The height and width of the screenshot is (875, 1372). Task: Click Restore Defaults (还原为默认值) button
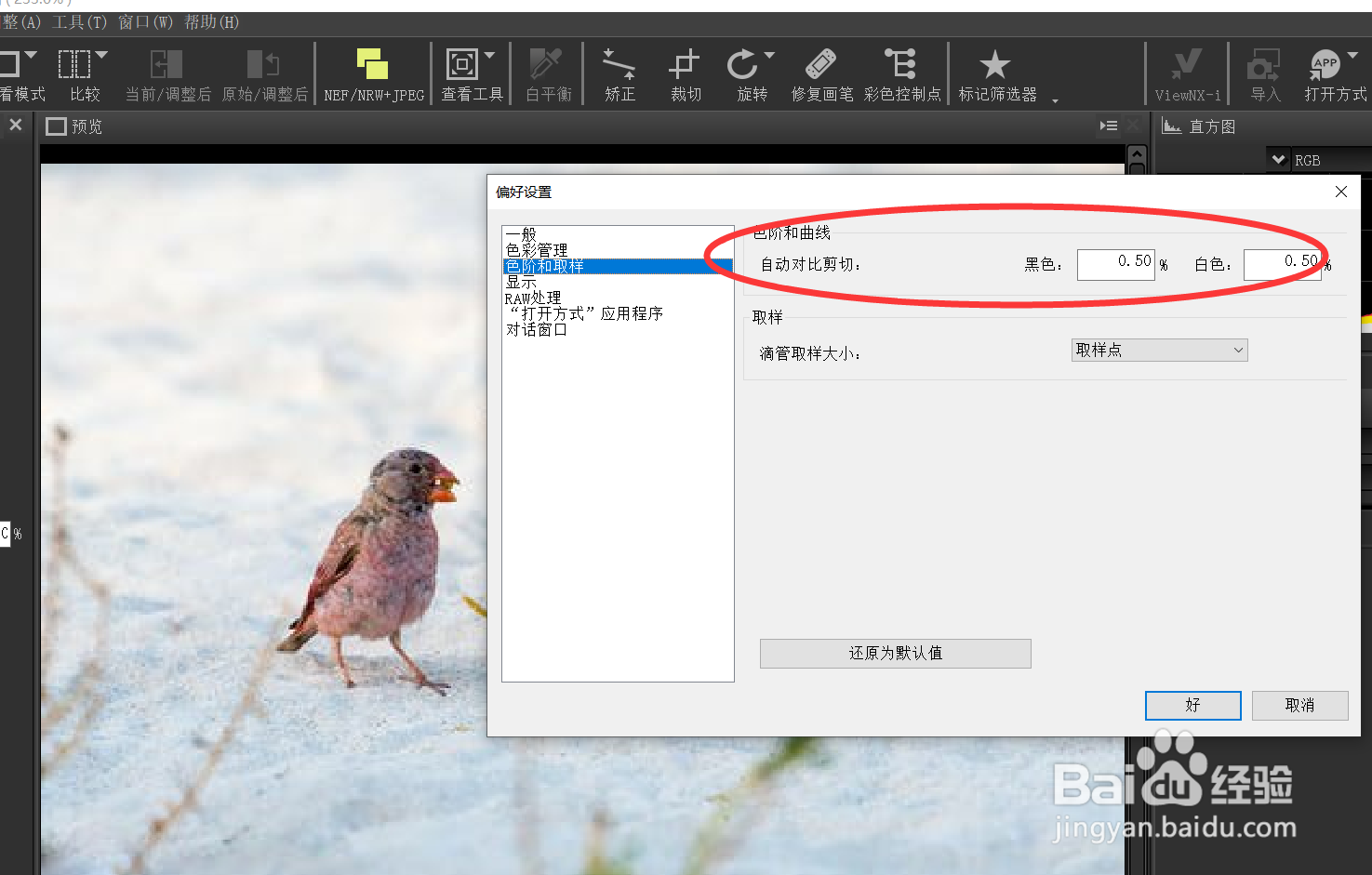tap(895, 654)
